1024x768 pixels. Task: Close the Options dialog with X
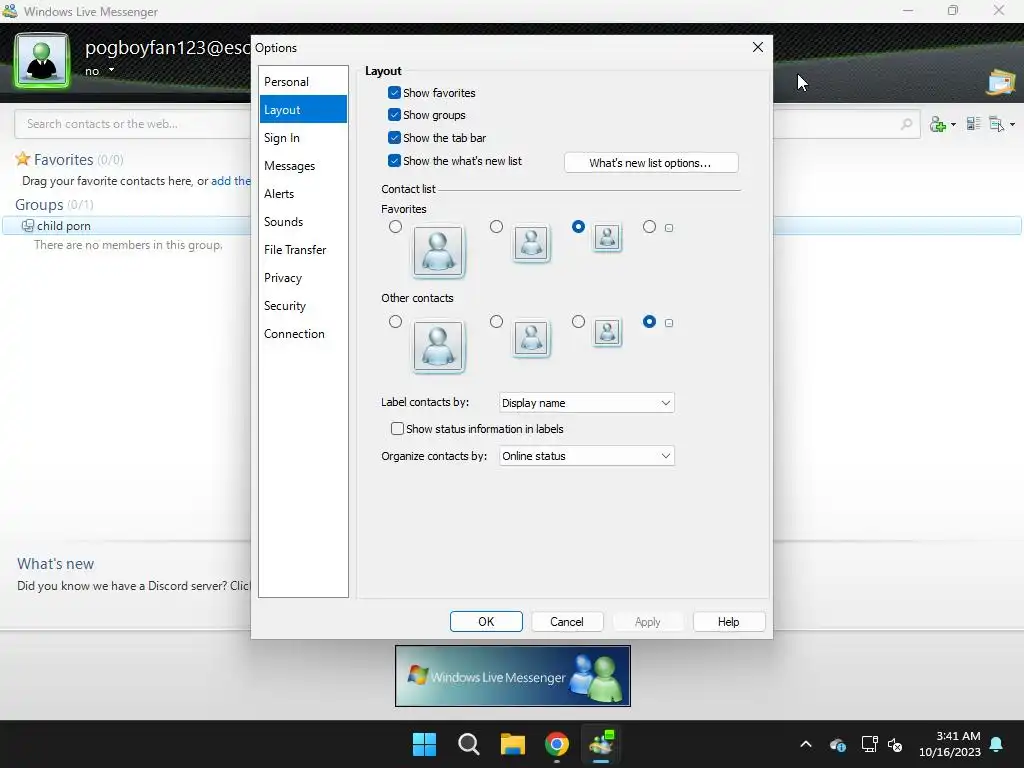[758, 47]
